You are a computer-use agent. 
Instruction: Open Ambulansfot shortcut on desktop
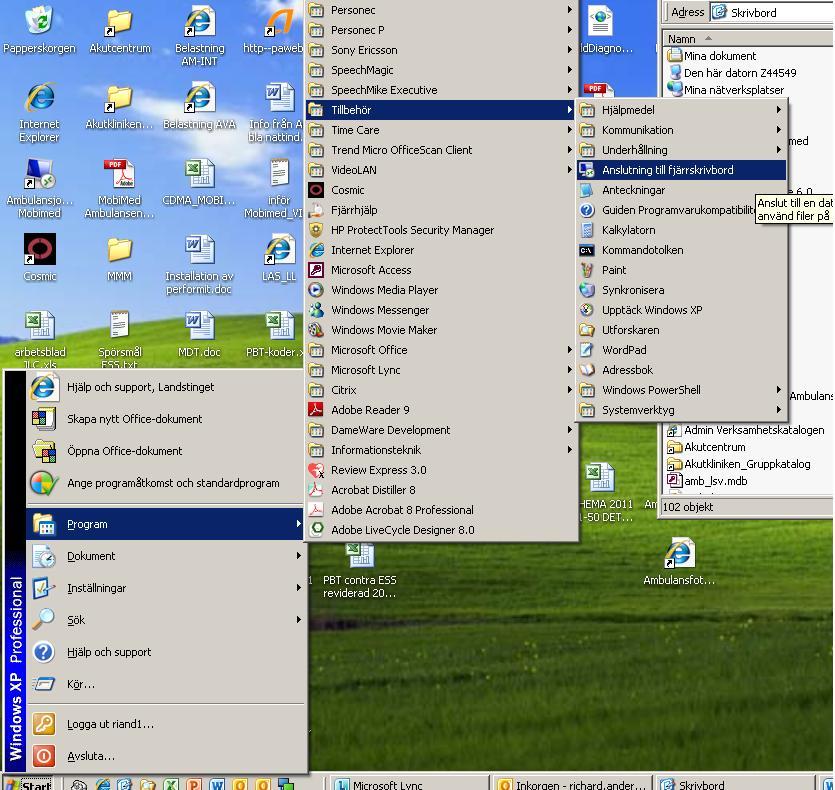[x=679, y=561]
